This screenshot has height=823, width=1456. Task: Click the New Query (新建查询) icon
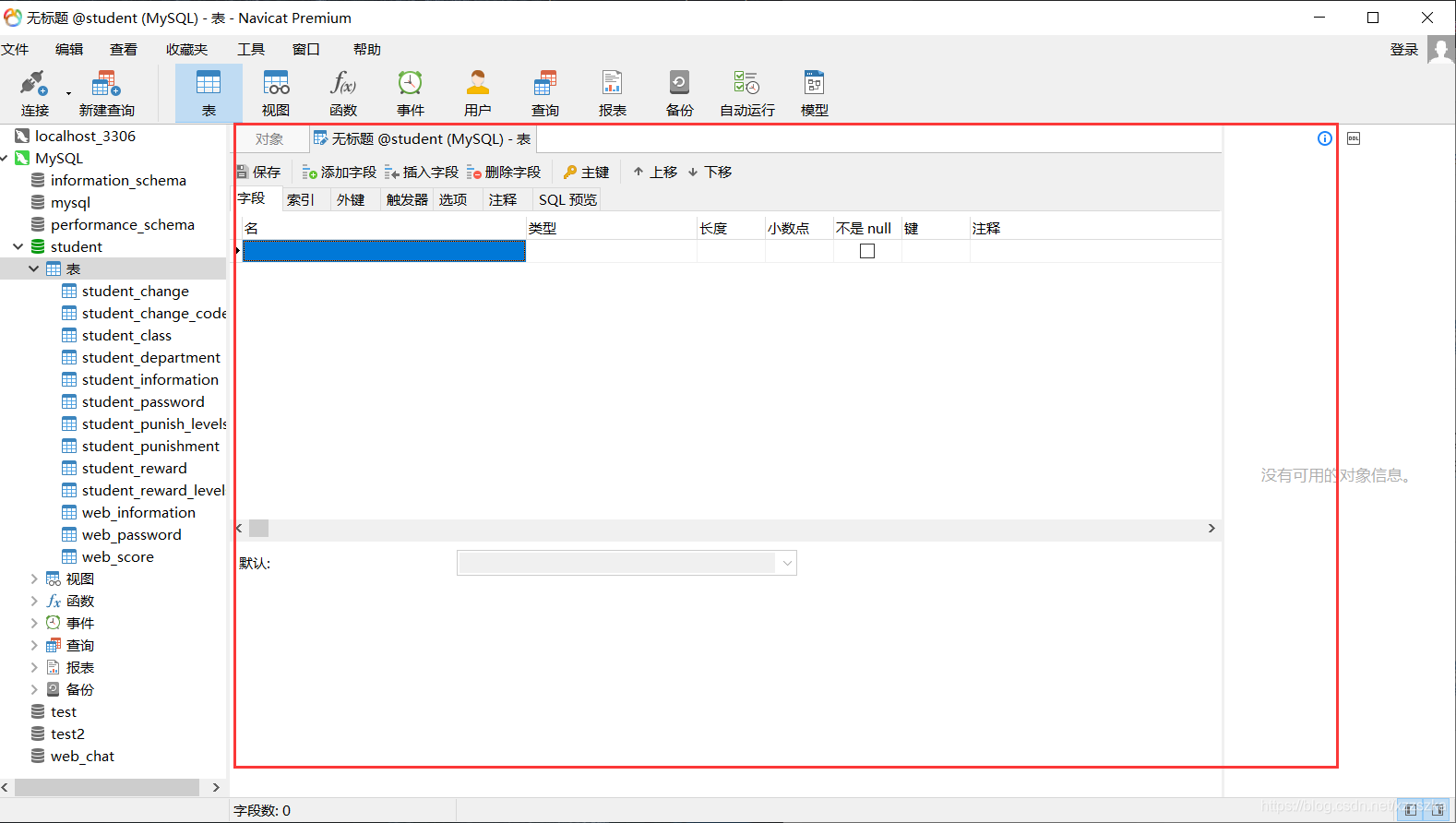pyautogui.click(x=106, y=93)
